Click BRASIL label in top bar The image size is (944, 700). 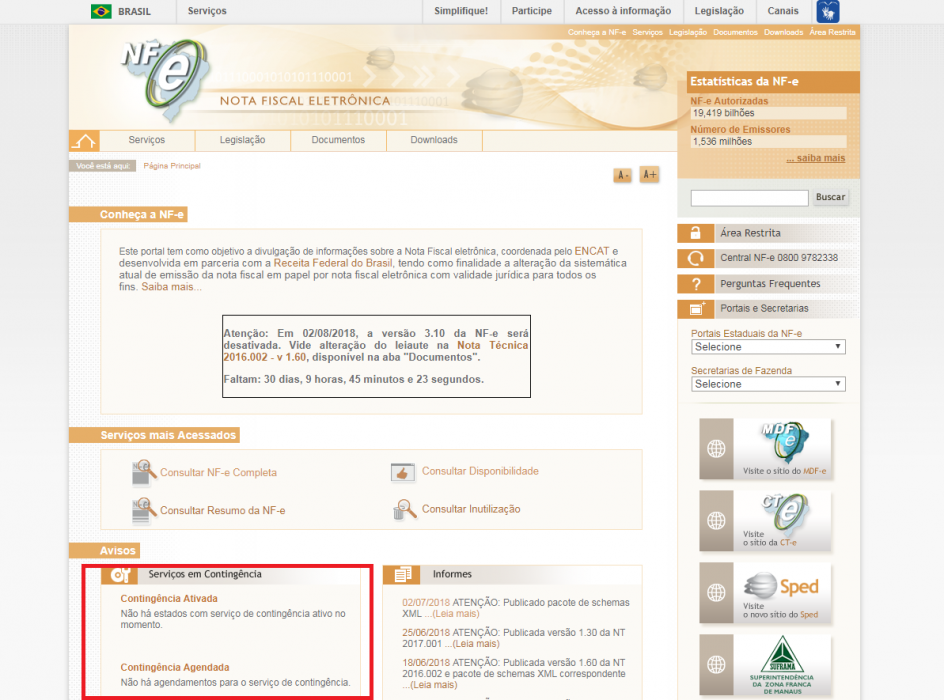click(134, 11)
